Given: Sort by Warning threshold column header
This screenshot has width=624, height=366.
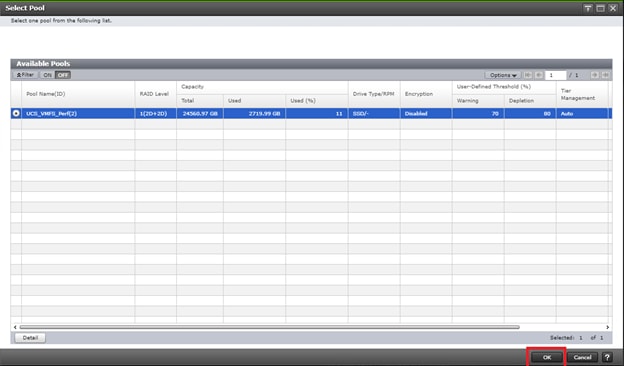Looking at the screenshot, I should [478, 101].
